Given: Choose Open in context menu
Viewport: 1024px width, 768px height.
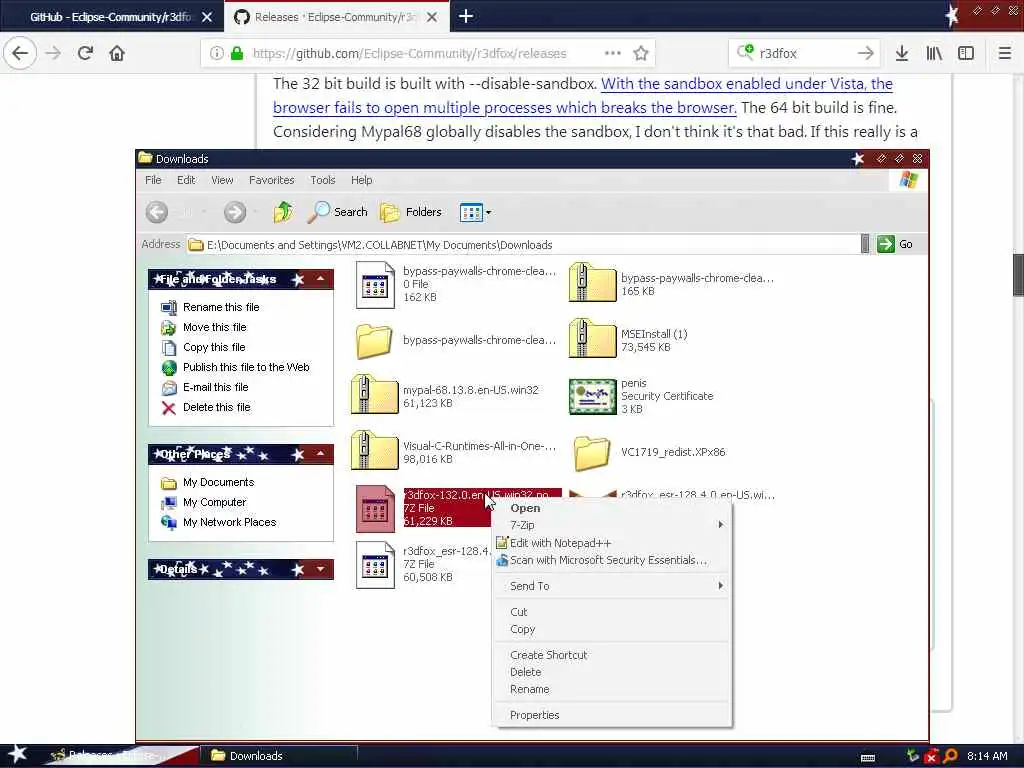Looking at the screenshot, I should pos(612,508).
